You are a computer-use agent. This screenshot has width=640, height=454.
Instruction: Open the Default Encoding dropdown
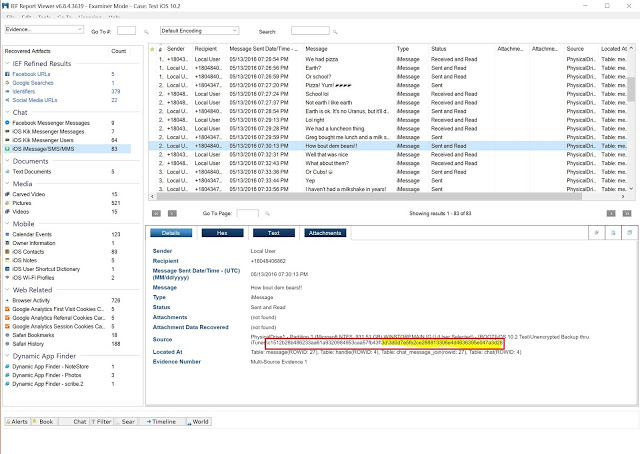pyautogui.click(x=199, y=31)
